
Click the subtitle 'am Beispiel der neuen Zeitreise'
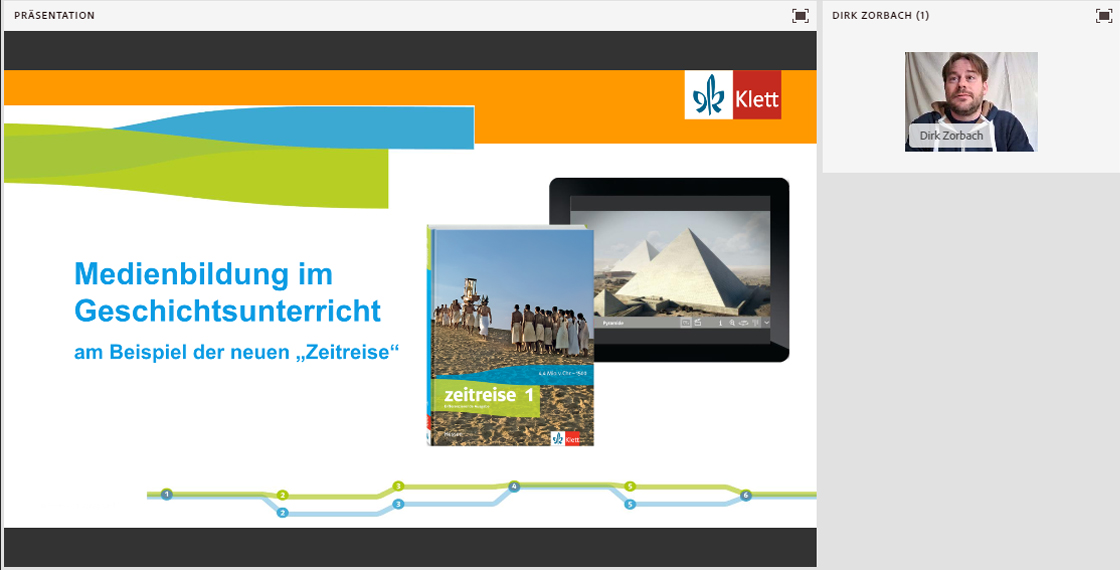[x=236, y=351]
